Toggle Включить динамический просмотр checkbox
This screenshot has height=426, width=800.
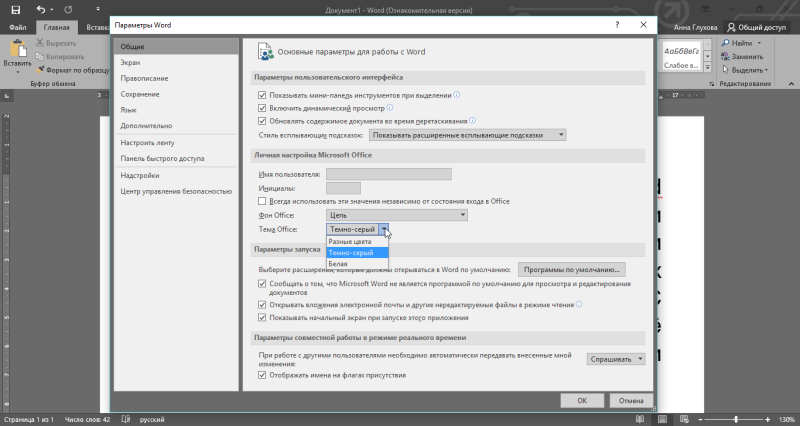(x=262, y=108)
